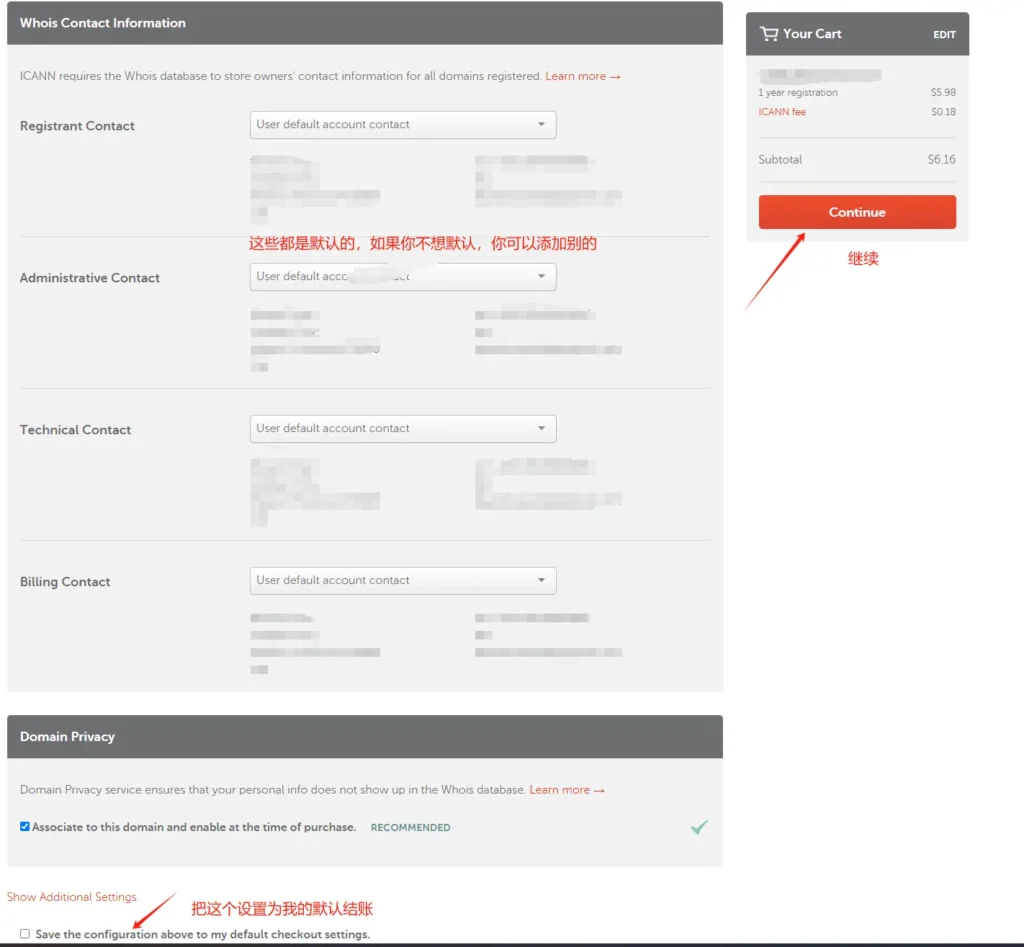Click the ICANN fee link in cart
This screenshot has width=1024, height=947.
click(782, 112)
